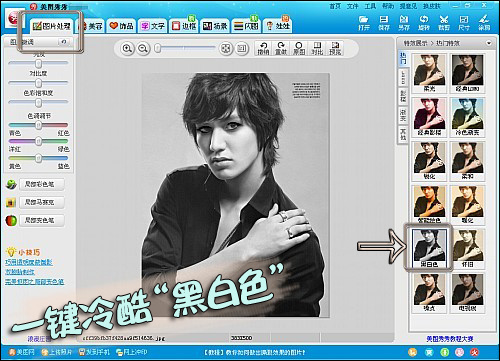The height and width of the screenshot is (361, 500).
Task: Click the 撤销 undo icon
Action: [263, 49]
